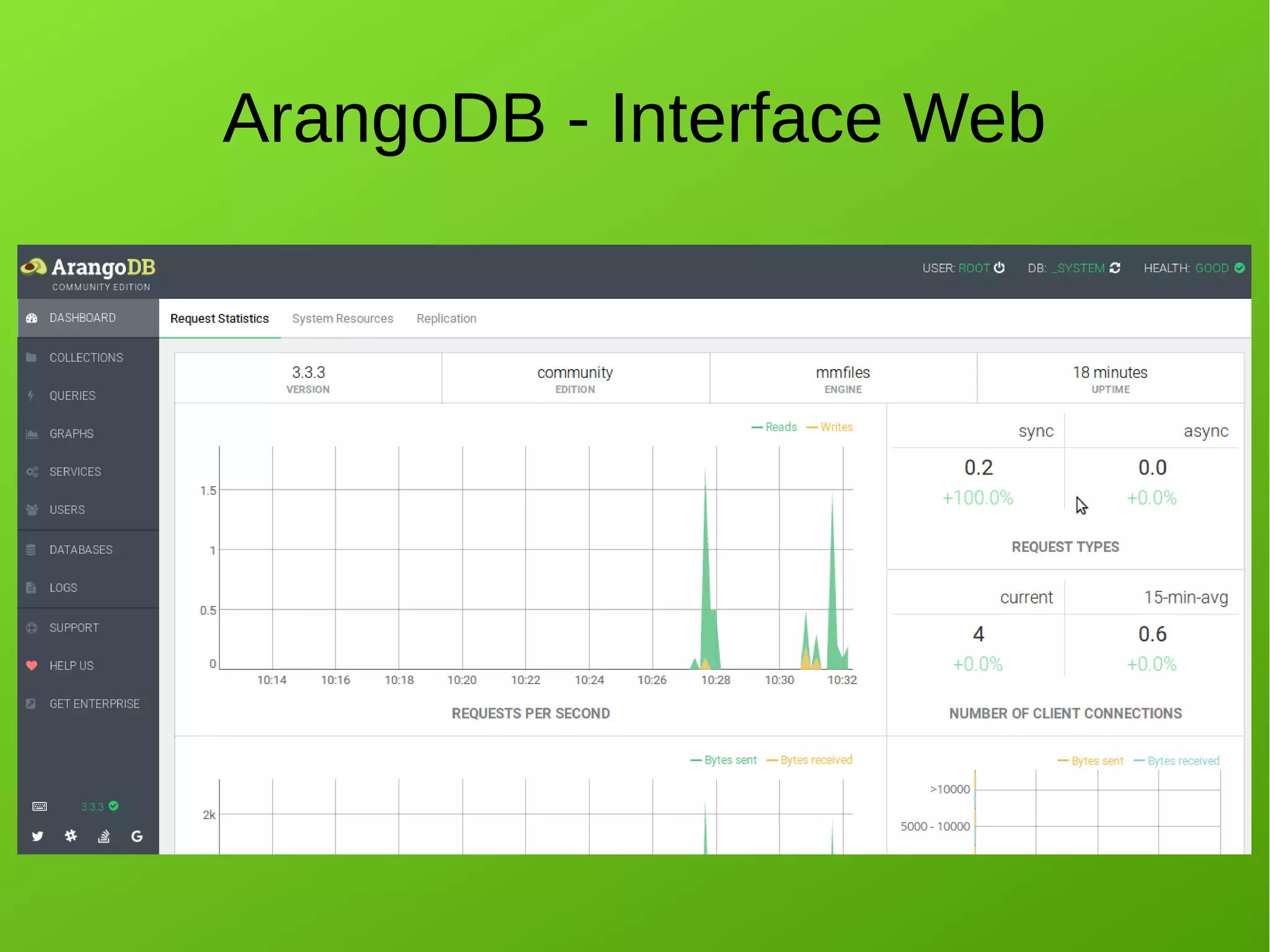Click the ROOT user link

(x=974, y=268)
